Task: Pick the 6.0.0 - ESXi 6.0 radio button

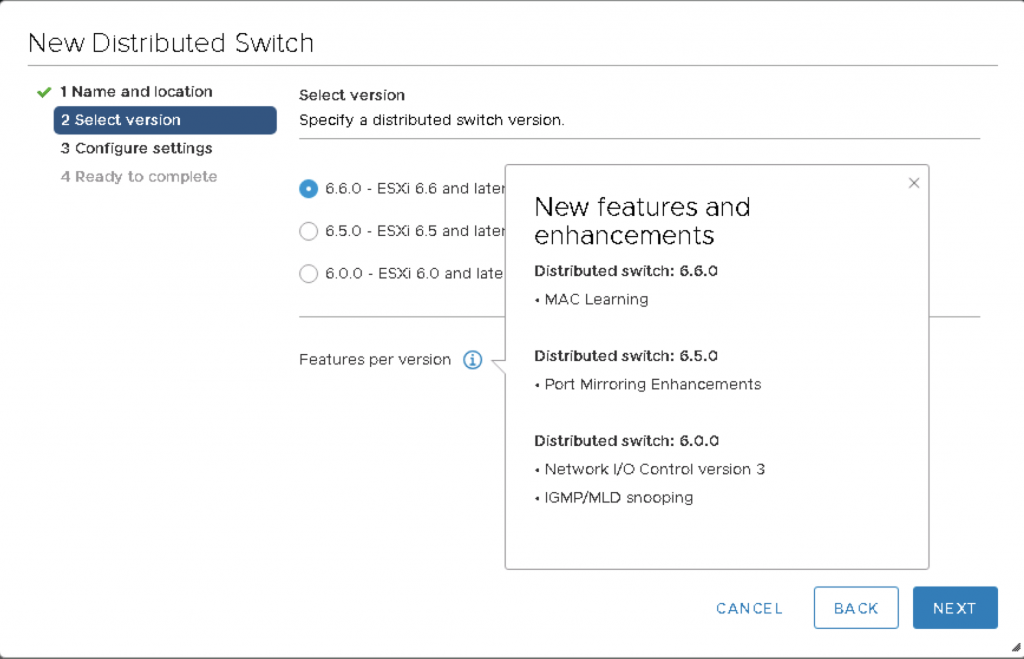Action: click(309, 273)
